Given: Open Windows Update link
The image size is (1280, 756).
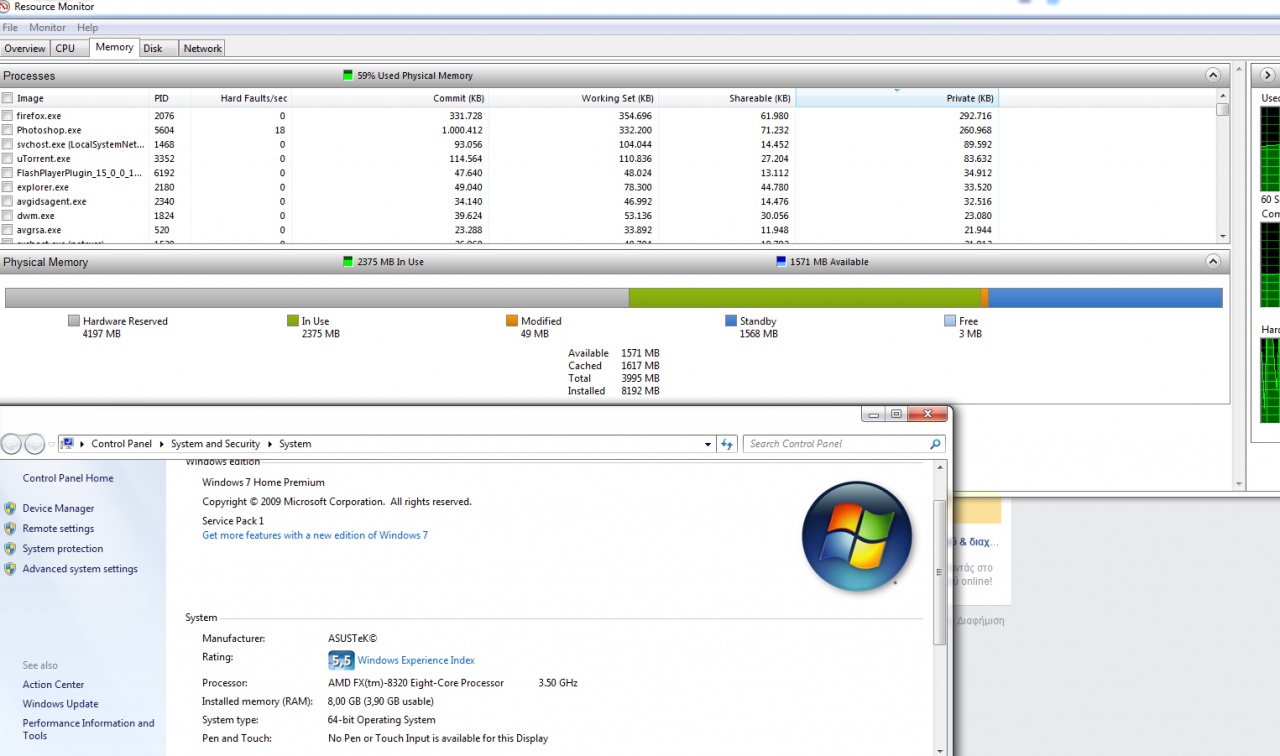Looking at the screenshot, I should coord(60,704).
